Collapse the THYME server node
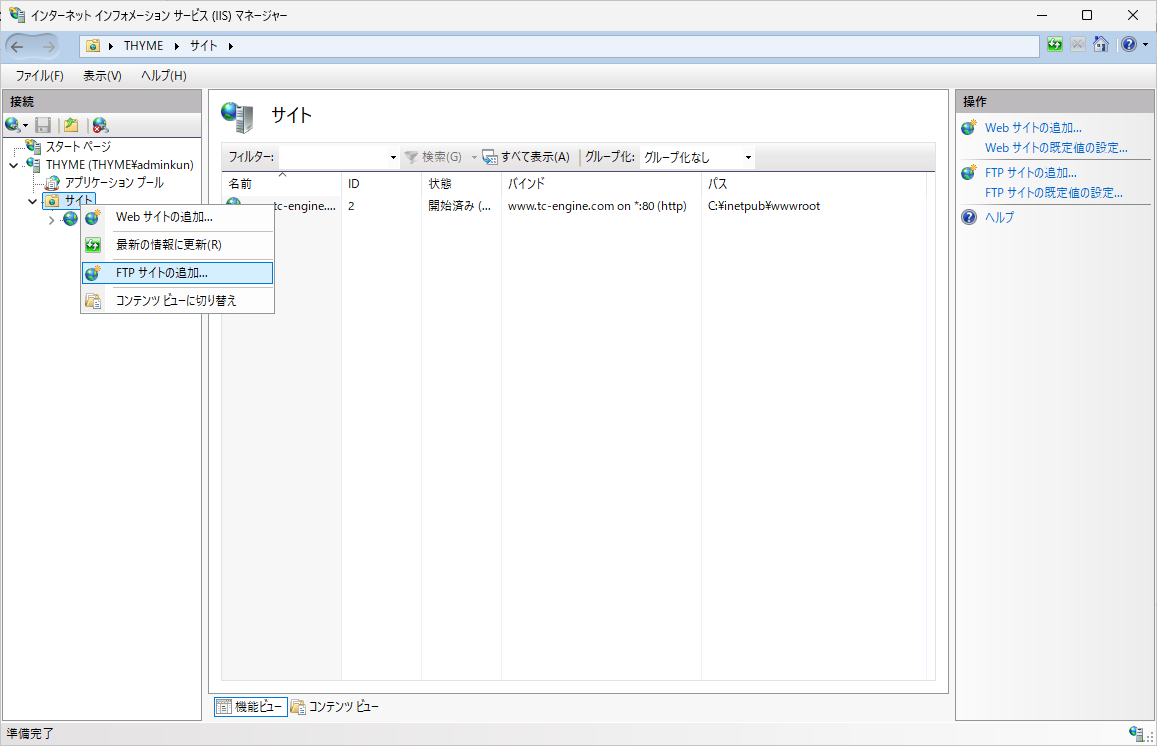 coord(13,165)
